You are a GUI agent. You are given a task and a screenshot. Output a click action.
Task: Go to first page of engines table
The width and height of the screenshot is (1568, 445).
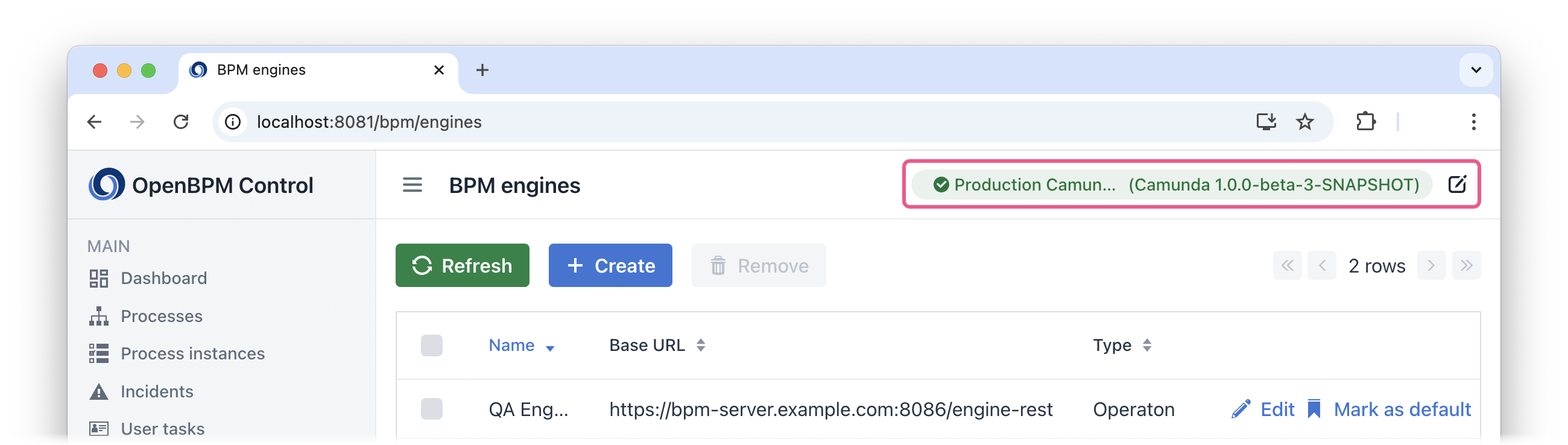[1288, 265]
